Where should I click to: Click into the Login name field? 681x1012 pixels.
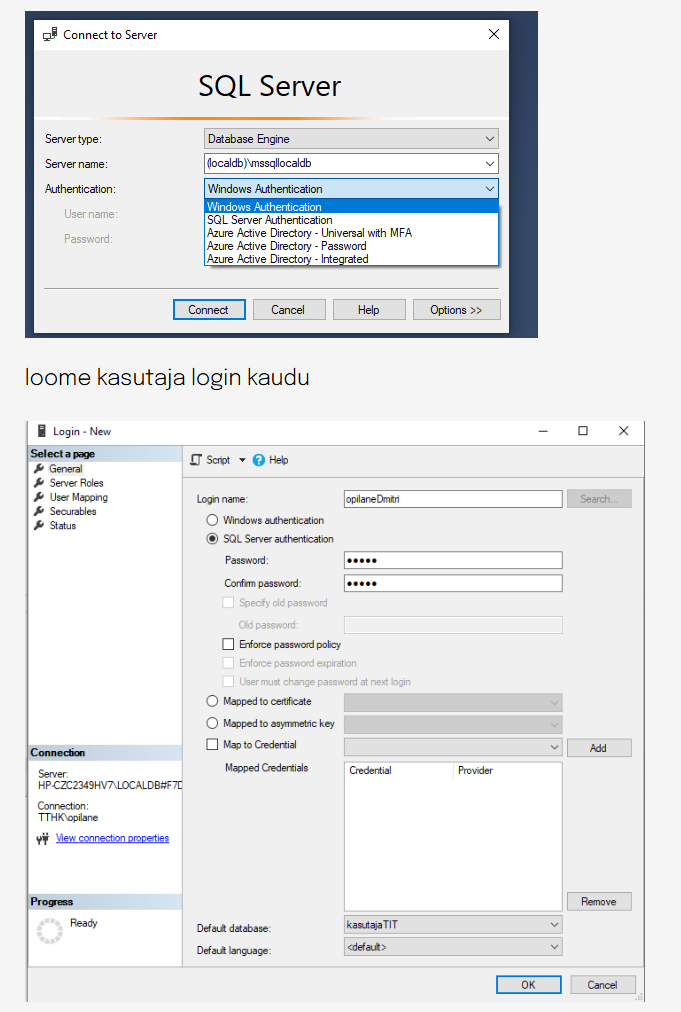tap(452, 498)
